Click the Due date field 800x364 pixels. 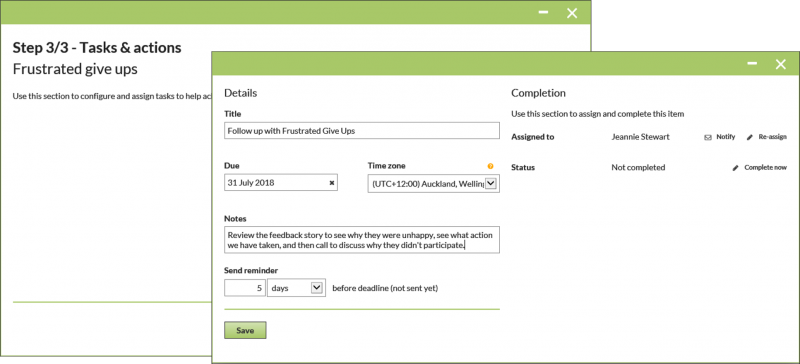click(281, 183)
